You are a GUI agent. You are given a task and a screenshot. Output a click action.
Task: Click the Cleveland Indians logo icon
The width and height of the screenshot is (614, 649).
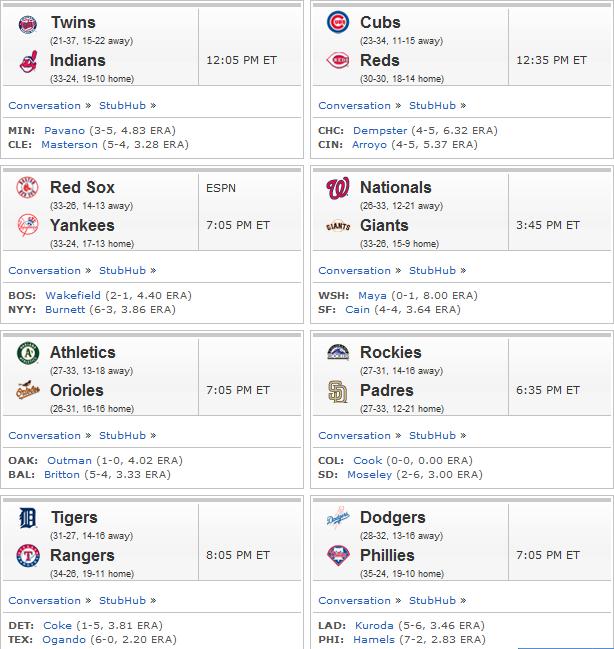(28, 62)
